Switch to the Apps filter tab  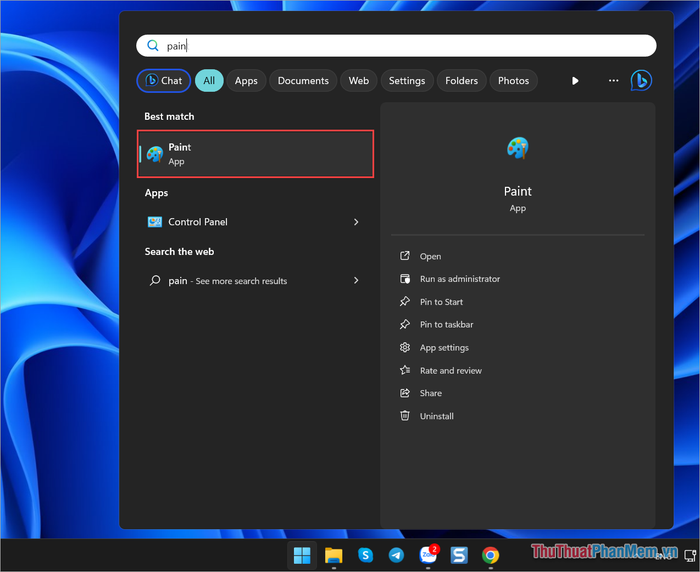tap(246, 81)
